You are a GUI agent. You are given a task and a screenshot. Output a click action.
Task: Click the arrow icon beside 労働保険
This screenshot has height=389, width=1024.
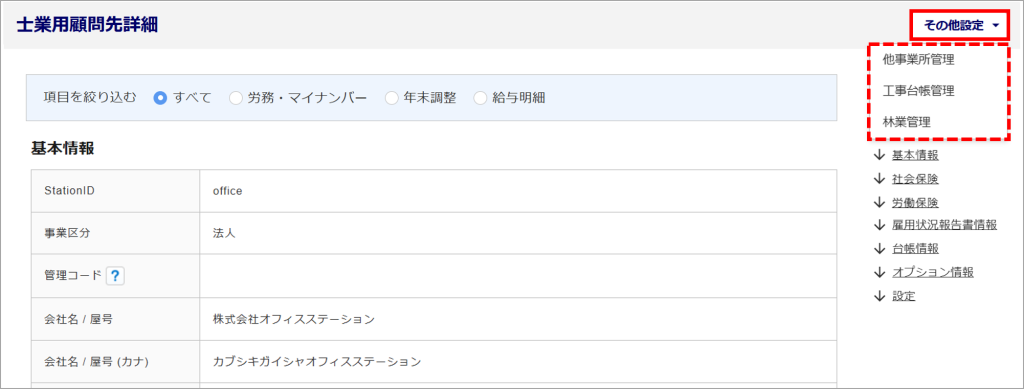pos(878,202)
